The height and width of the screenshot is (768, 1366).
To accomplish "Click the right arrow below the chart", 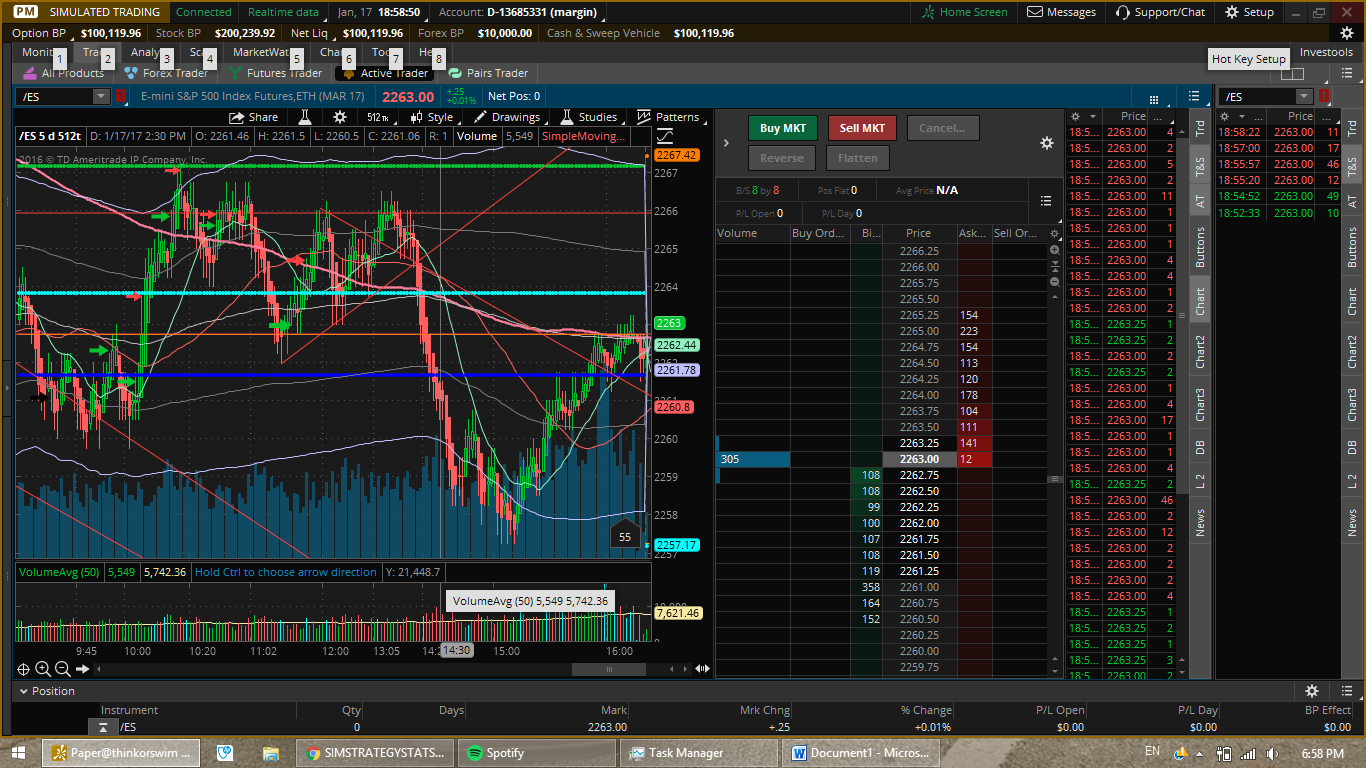I will point(83,669).
